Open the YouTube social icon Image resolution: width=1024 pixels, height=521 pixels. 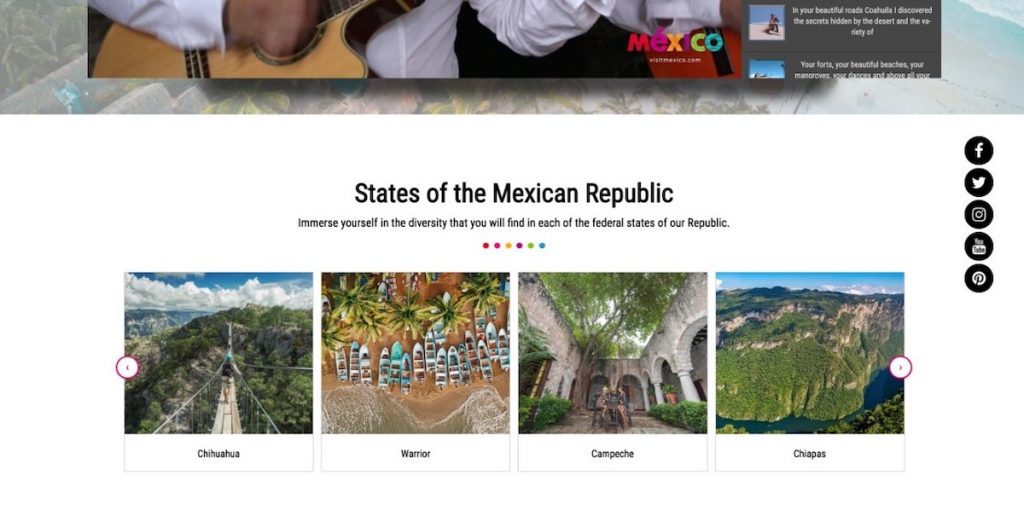[978, 246]
